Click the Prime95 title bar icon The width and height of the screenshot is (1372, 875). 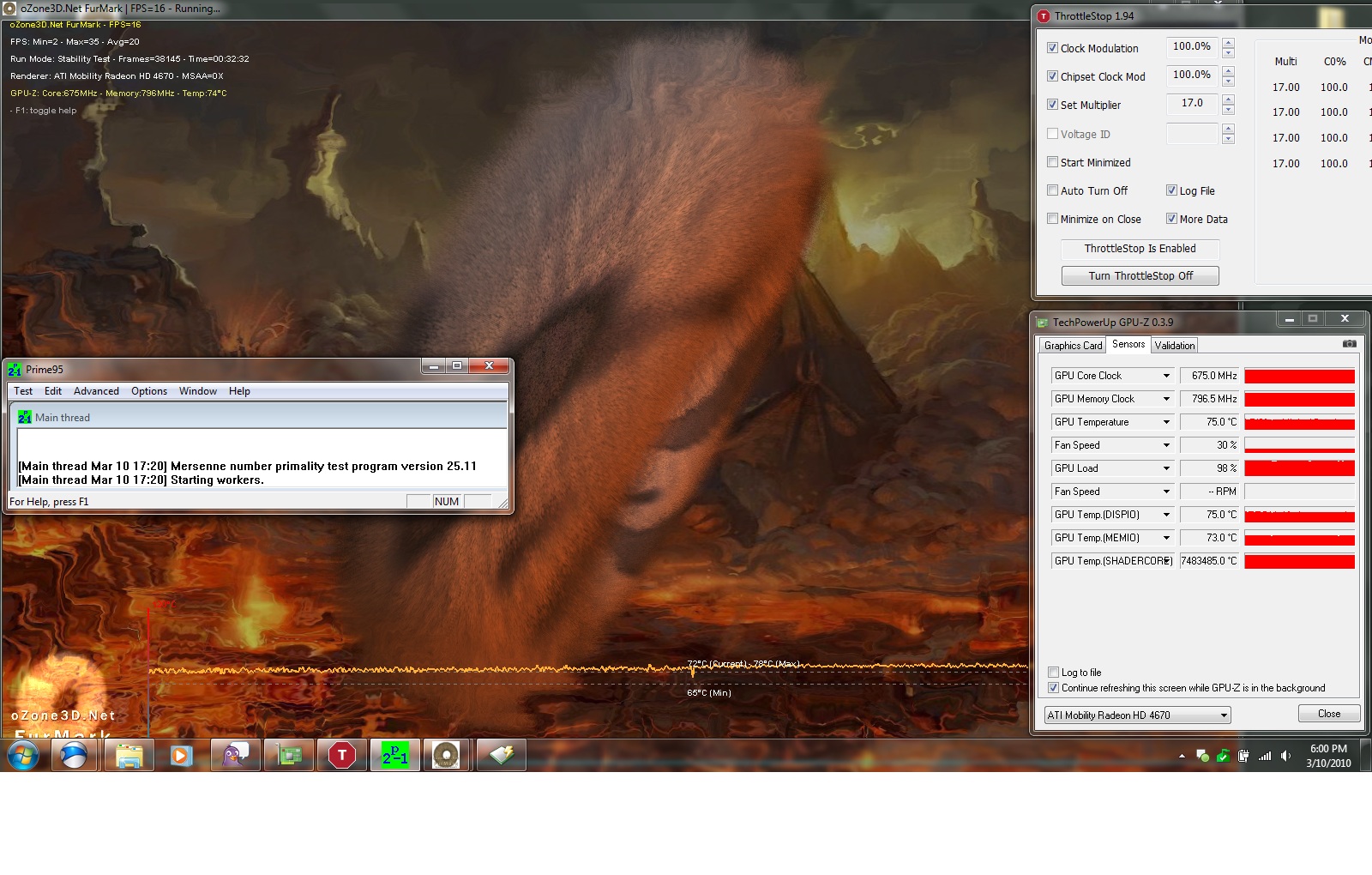pos(15,370)
